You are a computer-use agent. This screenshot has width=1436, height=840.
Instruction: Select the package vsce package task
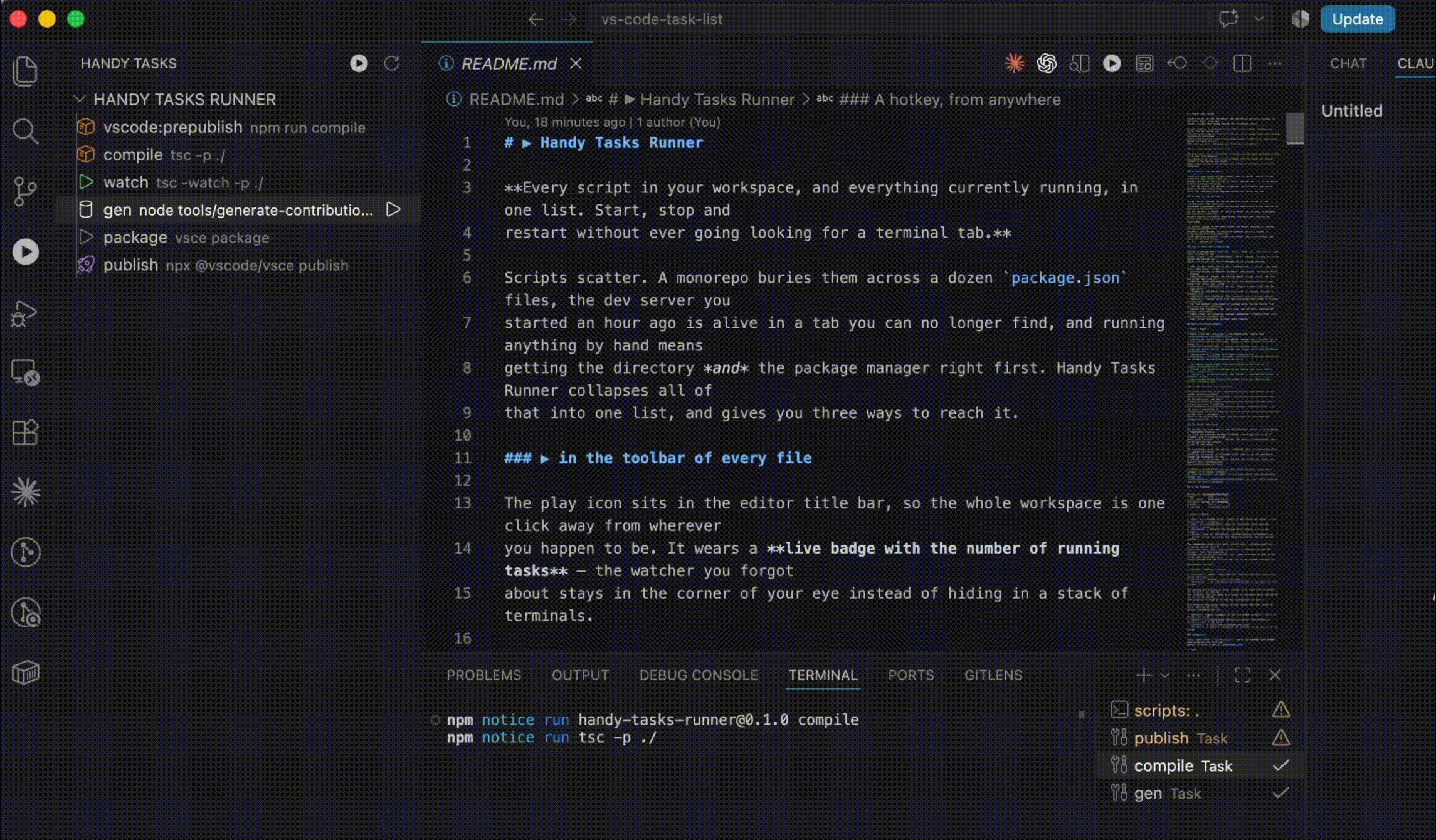(x=238, y=238)
